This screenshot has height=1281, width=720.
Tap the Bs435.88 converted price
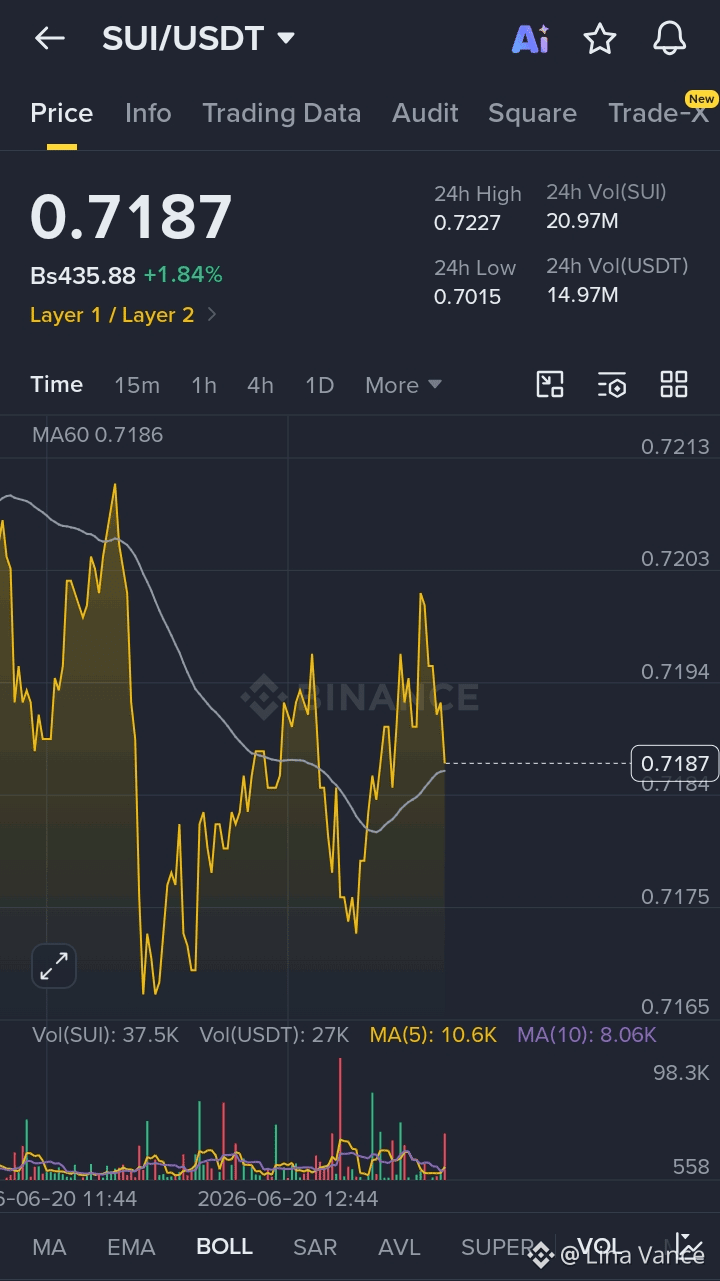click(83, 275)
